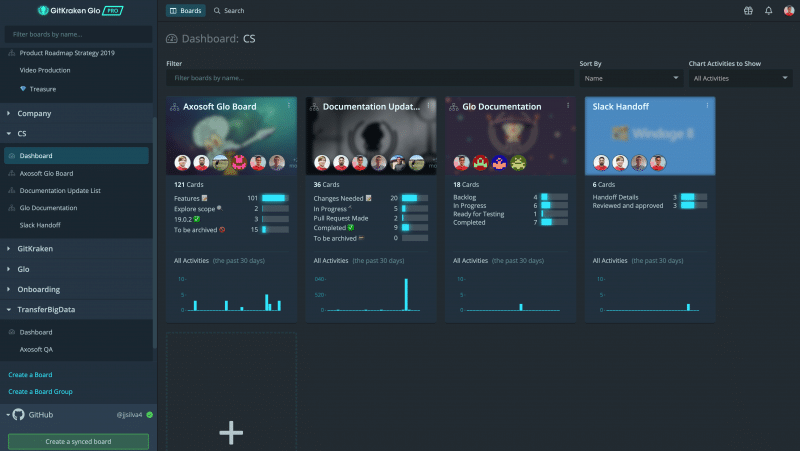Click the Features progress bar on Axosoft card
The height and width of the screenshot is (451, 800).
275,198
